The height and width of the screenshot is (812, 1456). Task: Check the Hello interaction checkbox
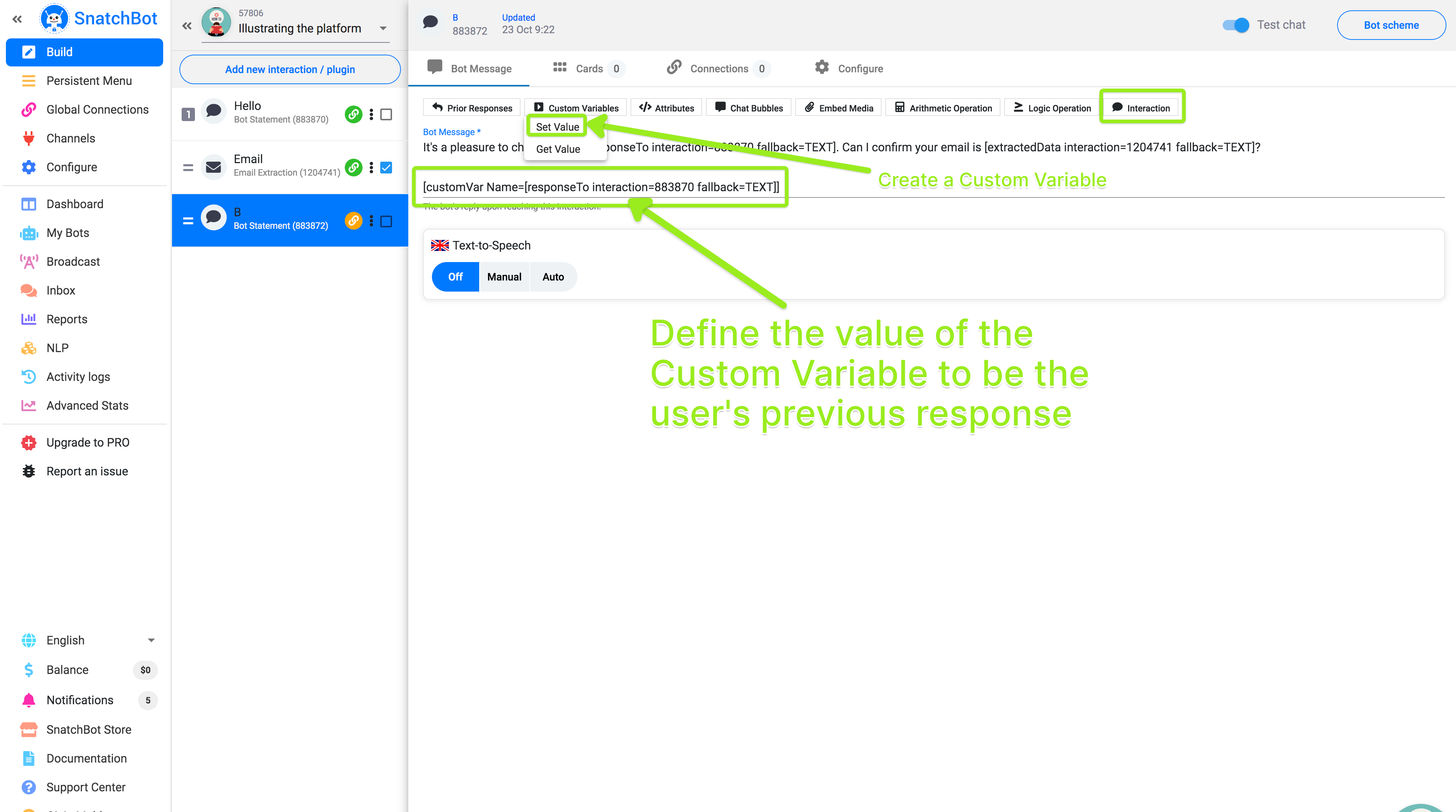tap(386, 115)
